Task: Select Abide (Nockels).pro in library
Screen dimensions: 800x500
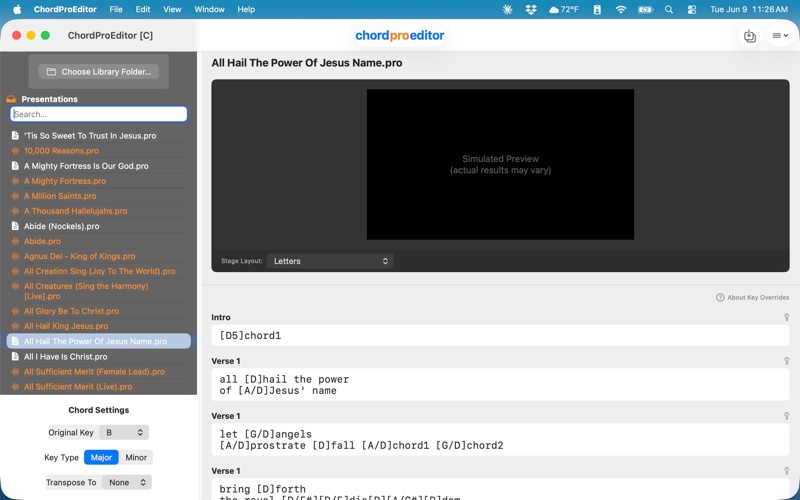Action: tap(62, 226)
